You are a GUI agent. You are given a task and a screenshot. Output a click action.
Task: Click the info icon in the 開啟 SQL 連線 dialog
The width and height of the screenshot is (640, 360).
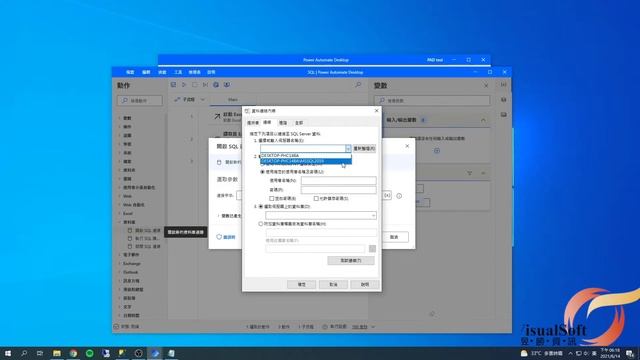click(399, 196)
